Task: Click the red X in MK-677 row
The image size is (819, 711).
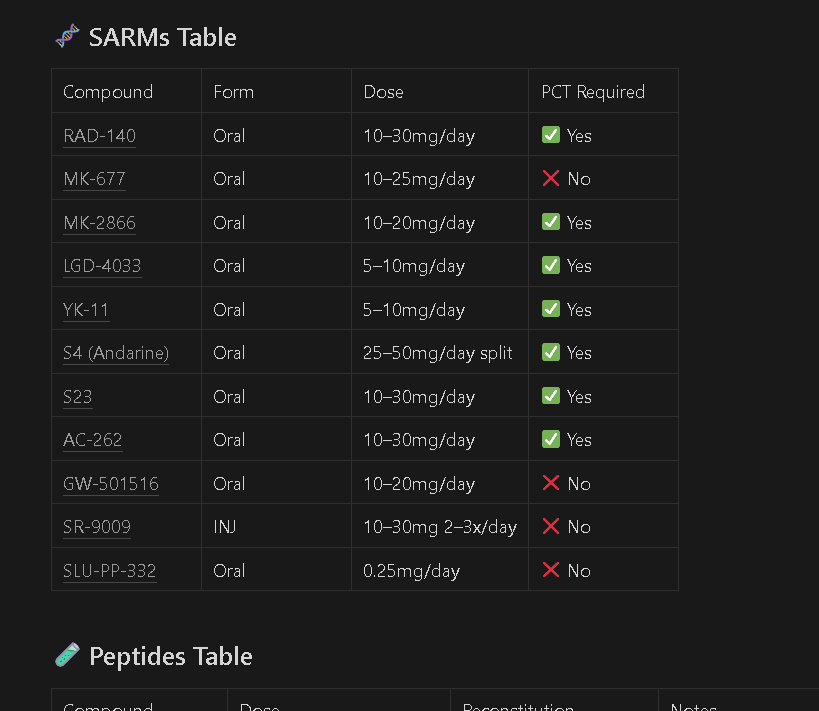Action: (551, 179)
